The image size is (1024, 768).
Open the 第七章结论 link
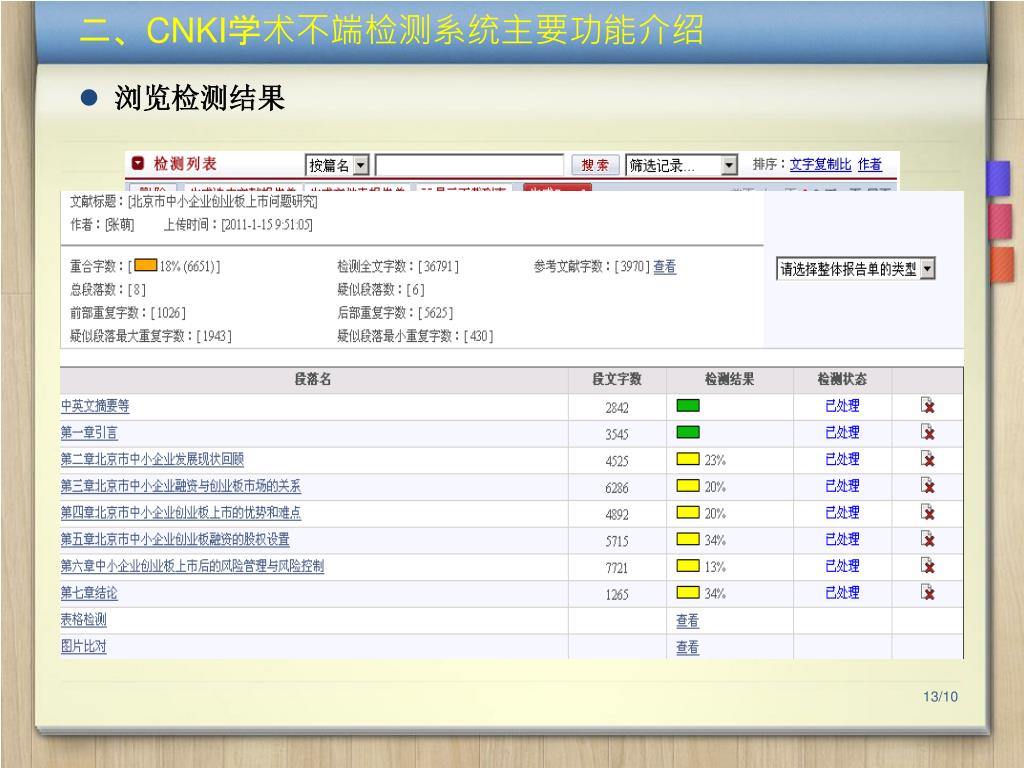(89, 593)
